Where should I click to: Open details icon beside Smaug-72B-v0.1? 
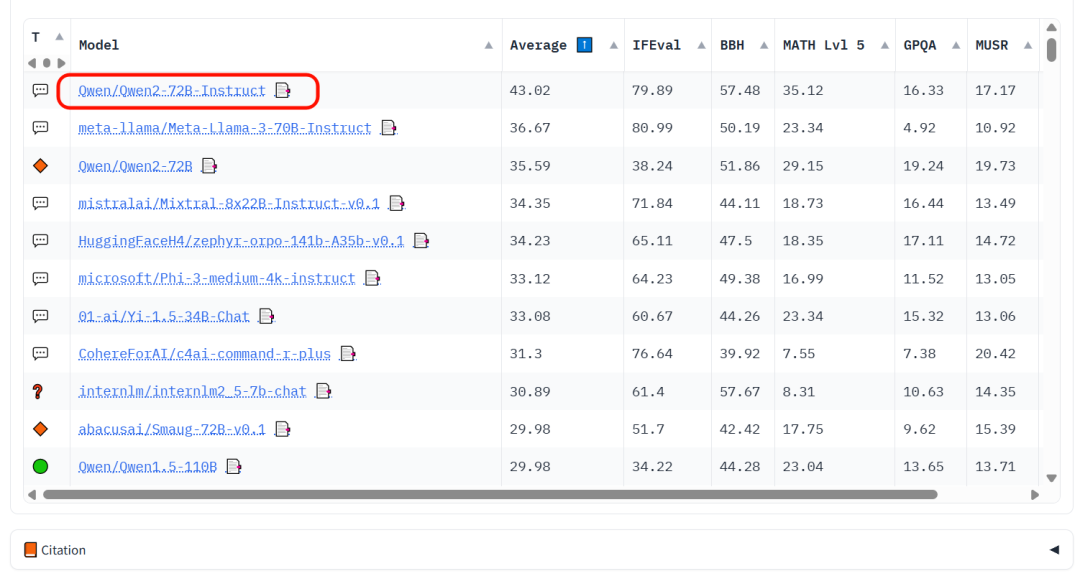pyautogui.click(x=282, y=429)
